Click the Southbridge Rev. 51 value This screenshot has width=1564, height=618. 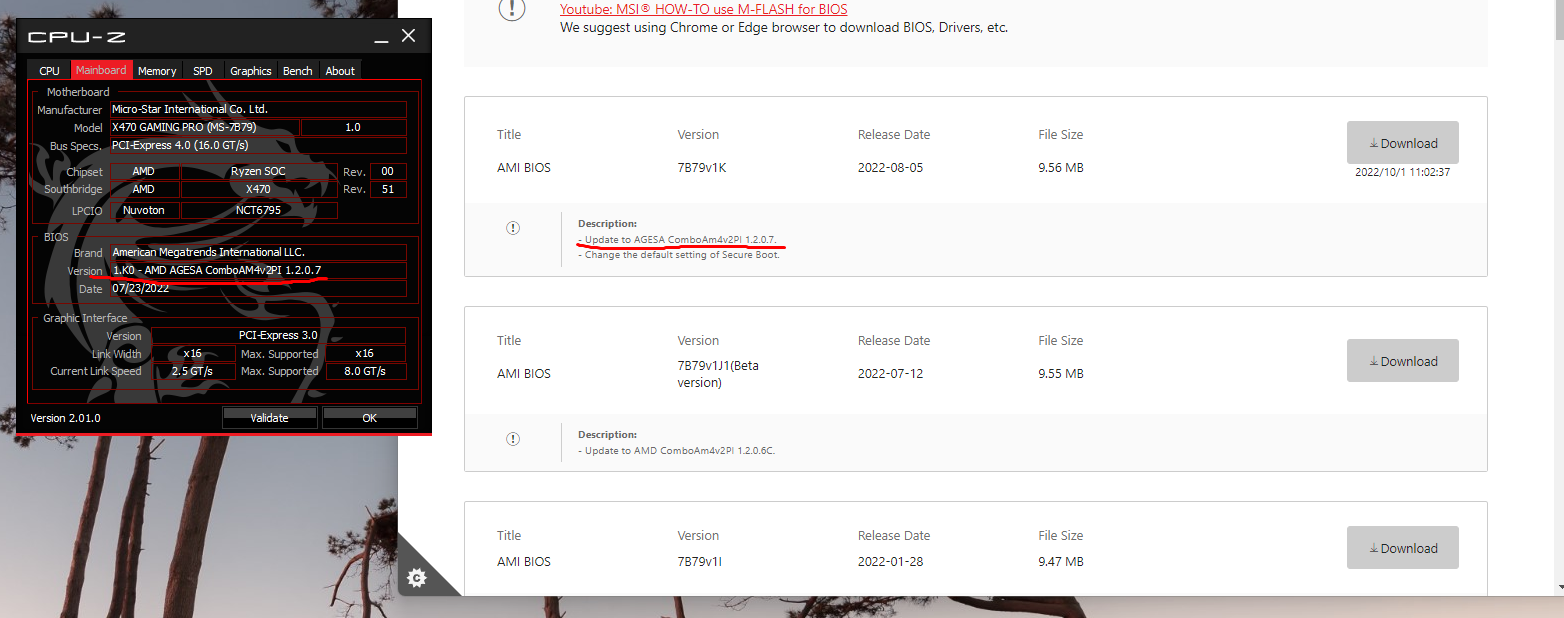[388, 189]
